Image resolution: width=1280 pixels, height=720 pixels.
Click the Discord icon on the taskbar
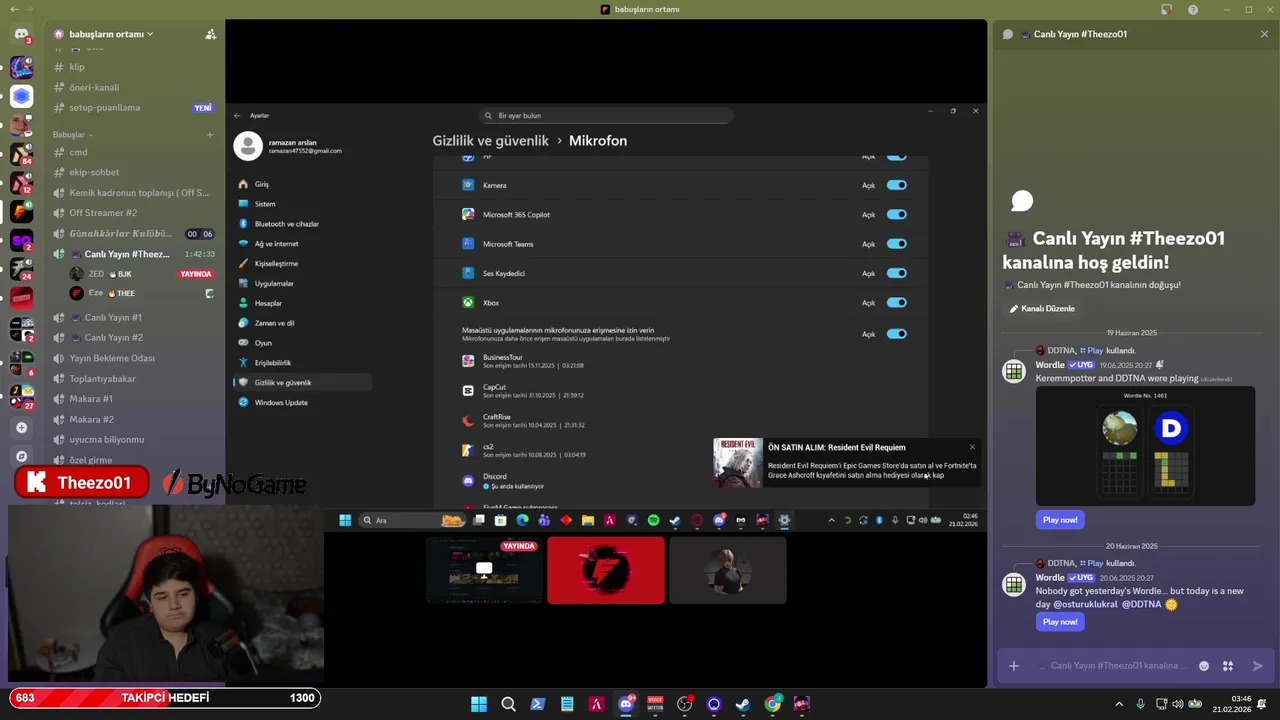[626, 704]
